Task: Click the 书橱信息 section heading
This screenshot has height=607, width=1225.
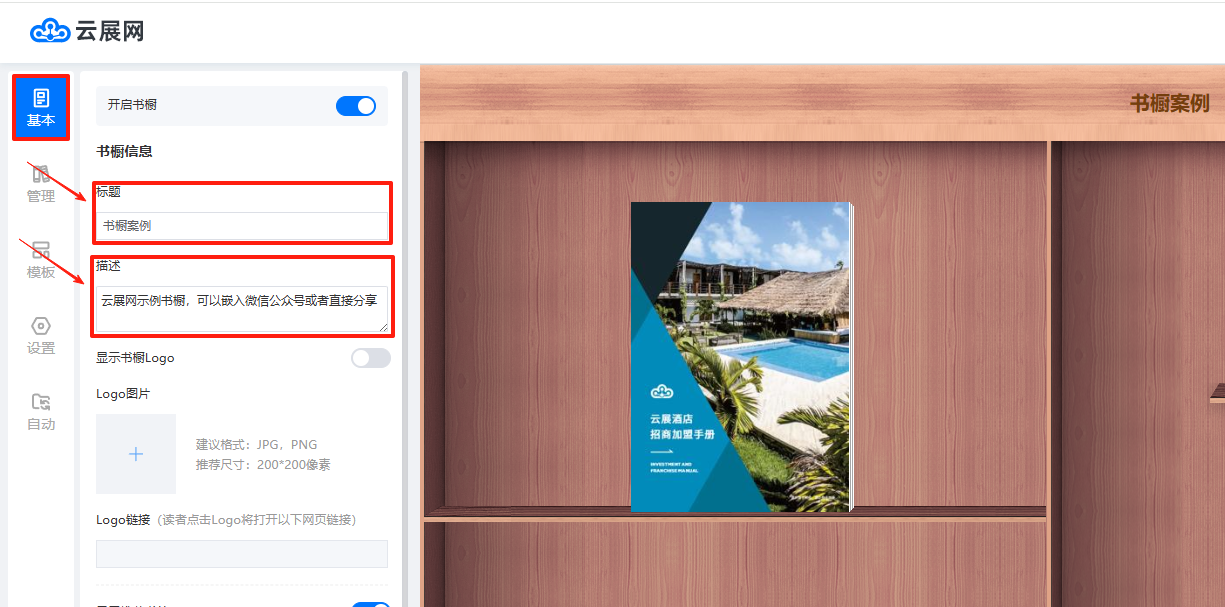Action: pos(124,152)
